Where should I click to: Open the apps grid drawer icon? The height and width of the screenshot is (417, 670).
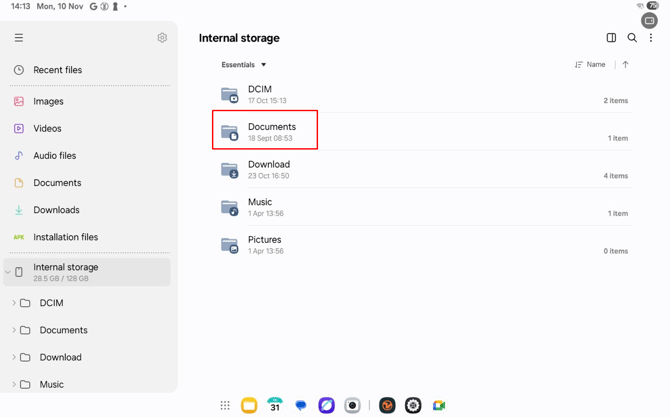(225, 405)
